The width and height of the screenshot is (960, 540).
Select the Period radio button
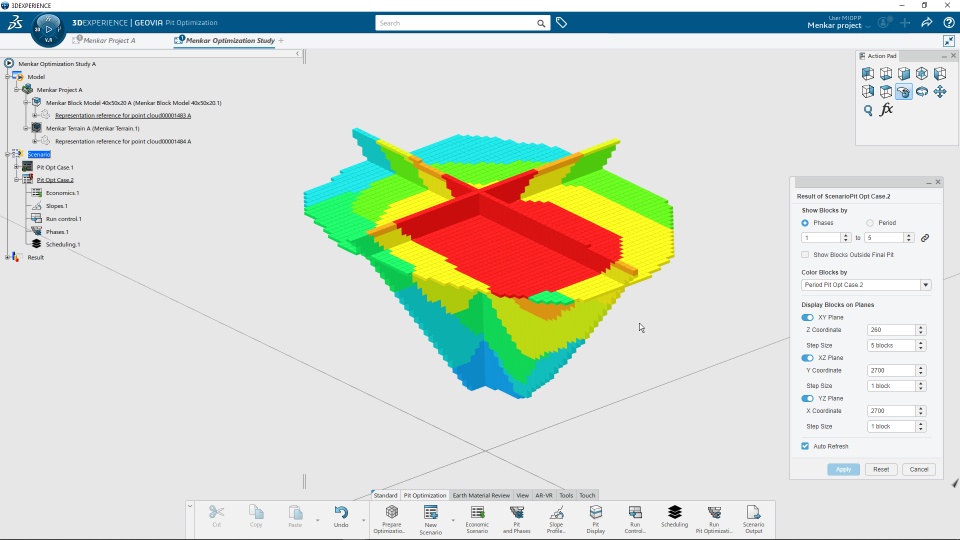(x=869, y=223)
